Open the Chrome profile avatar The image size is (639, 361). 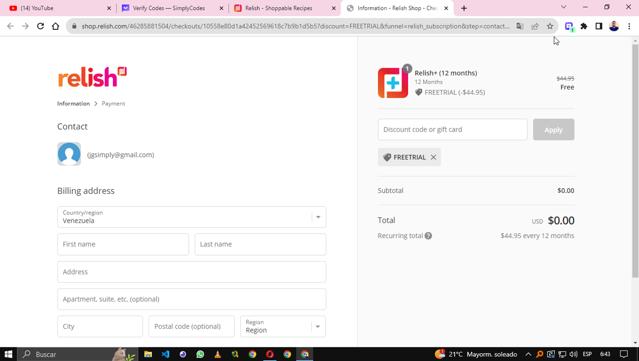(x=614, y=26)
